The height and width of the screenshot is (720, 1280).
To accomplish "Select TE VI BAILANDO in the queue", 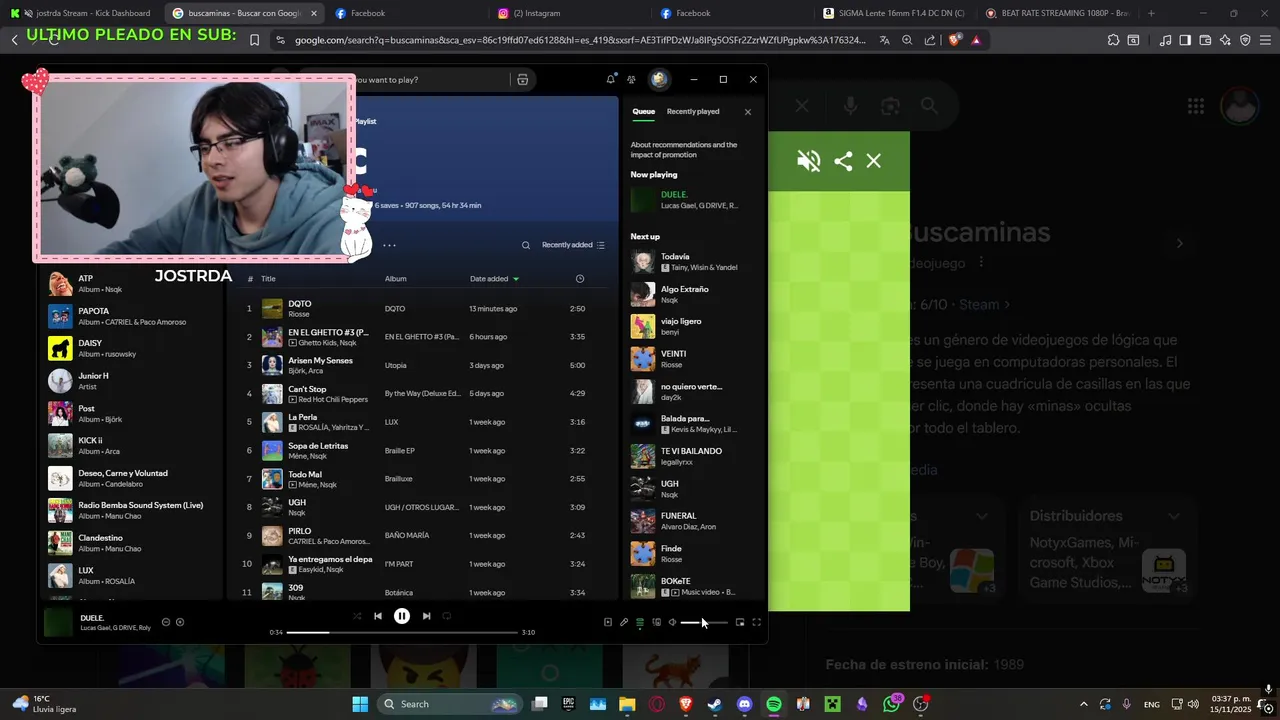I will pos(690,456).
